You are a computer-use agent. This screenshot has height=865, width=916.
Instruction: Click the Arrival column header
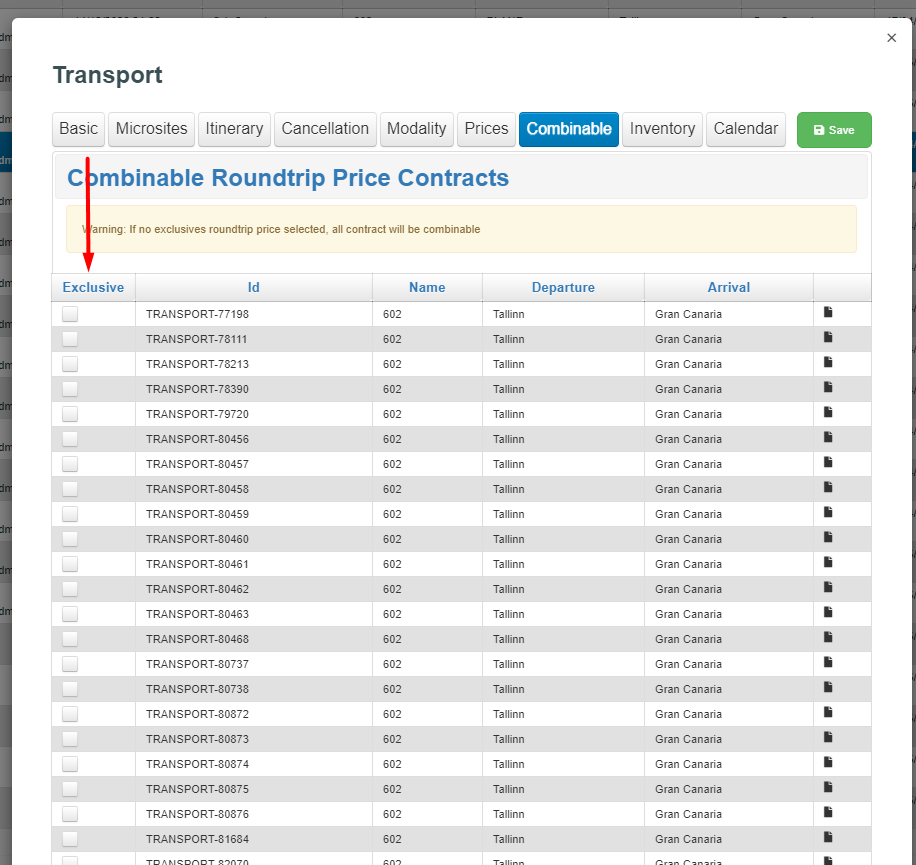tap(728, 288)
